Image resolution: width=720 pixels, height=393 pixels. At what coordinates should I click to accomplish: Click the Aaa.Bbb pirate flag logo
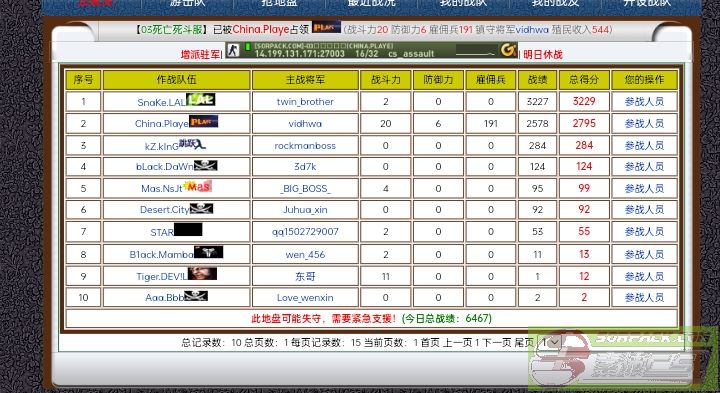(196, 296)
